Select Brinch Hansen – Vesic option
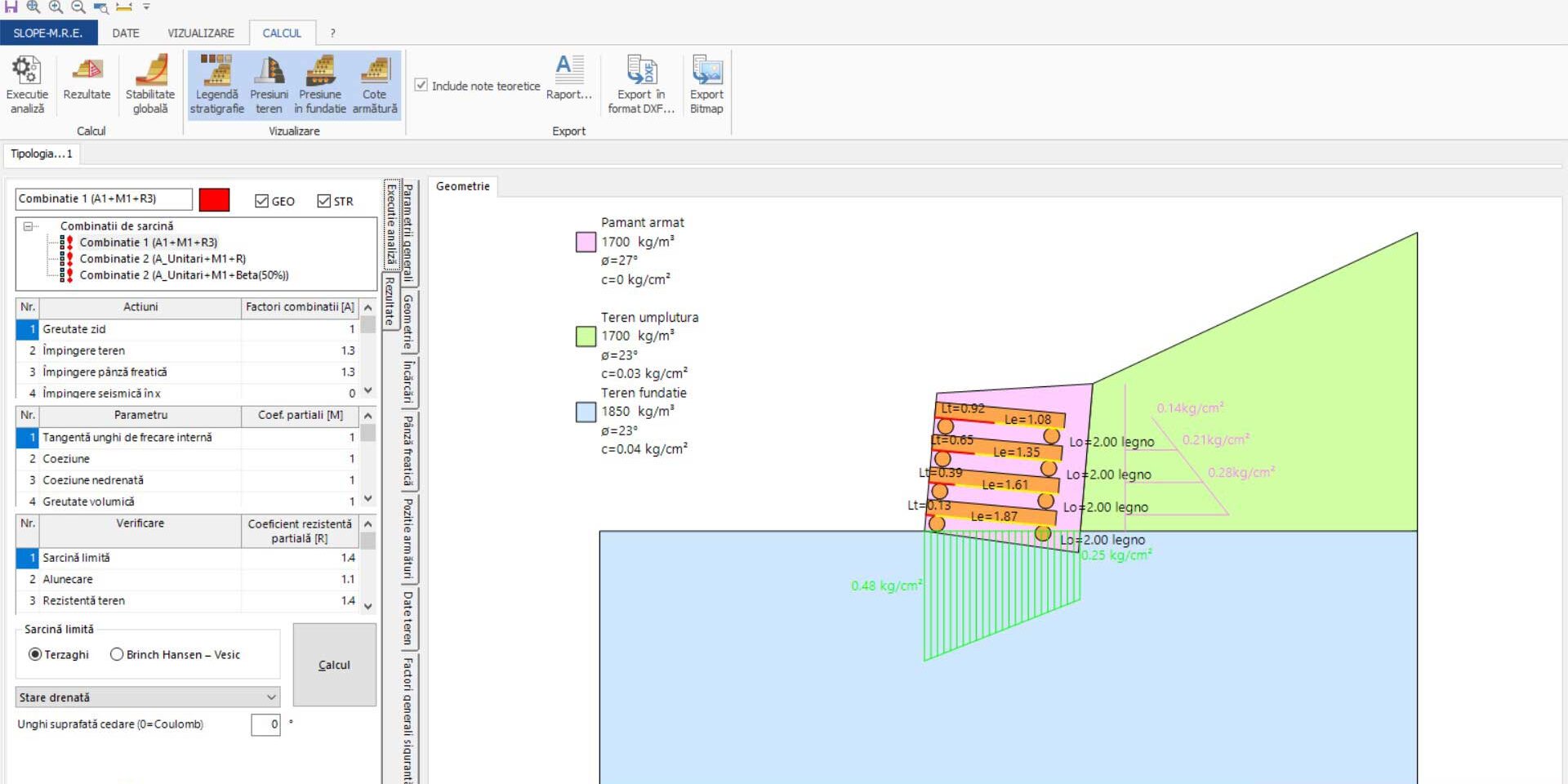1568x784 pixels. 117,654
